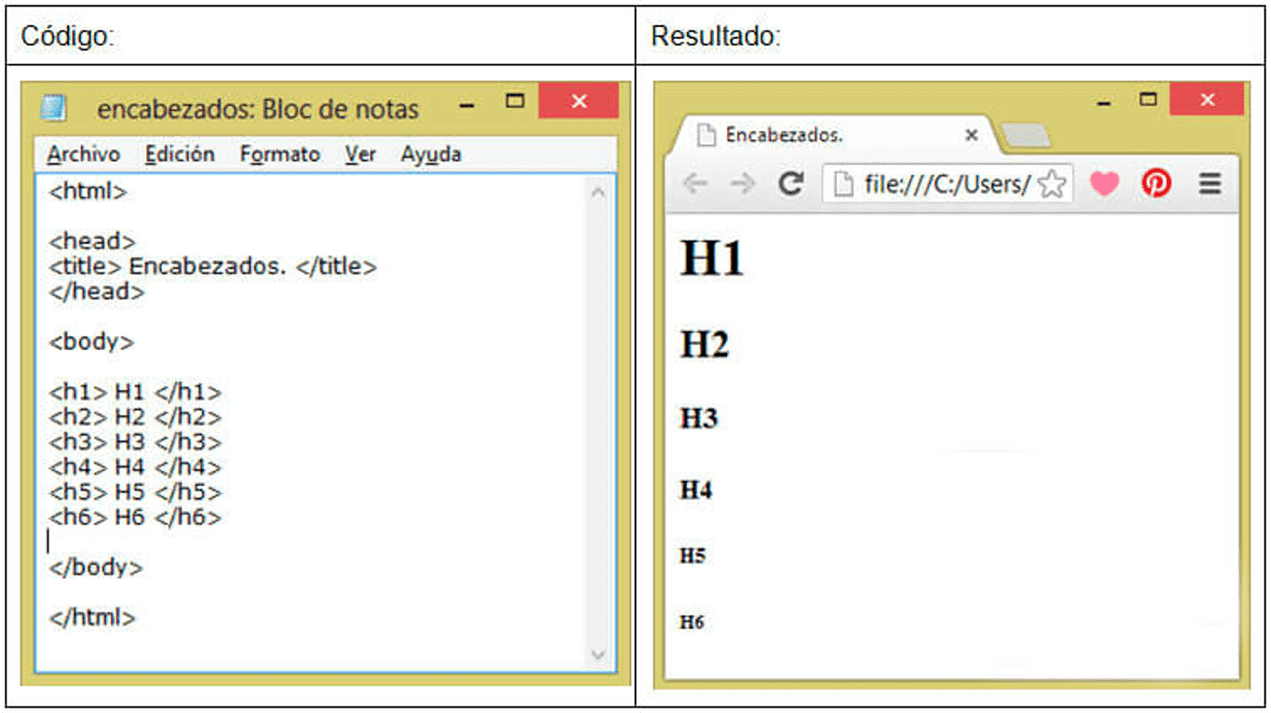The width and height of the screenshot is (1271, 713).
Task: Click the Pinterest icon in the toolbar
Action: point(1156,183)
